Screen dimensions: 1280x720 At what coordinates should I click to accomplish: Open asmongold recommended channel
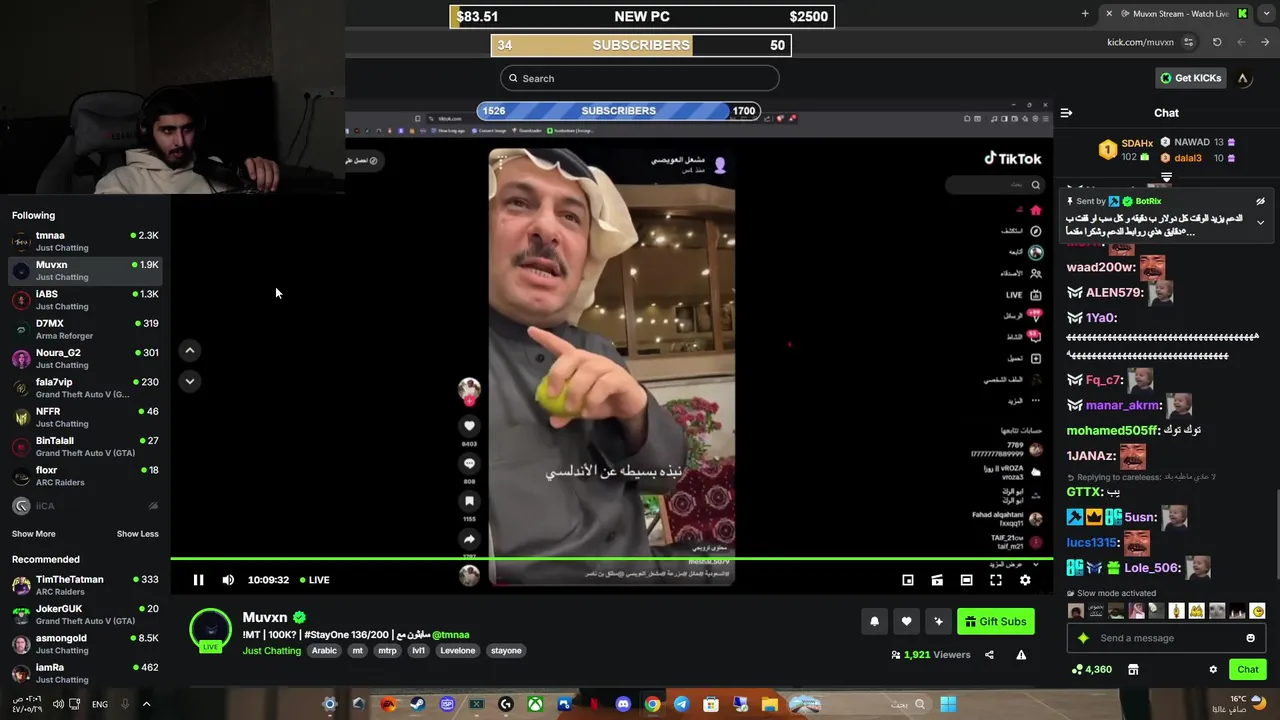pyautogui.click(x=85, y=644)
